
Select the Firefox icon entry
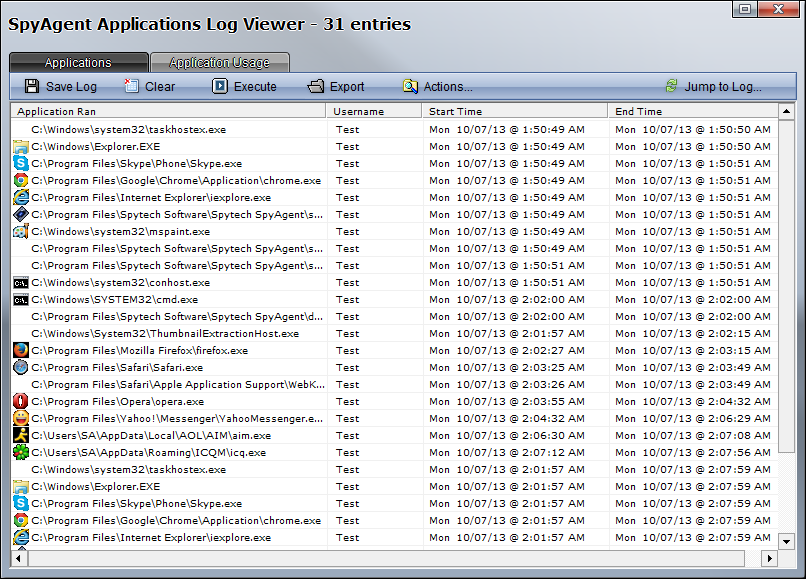(x=20, y=351)
